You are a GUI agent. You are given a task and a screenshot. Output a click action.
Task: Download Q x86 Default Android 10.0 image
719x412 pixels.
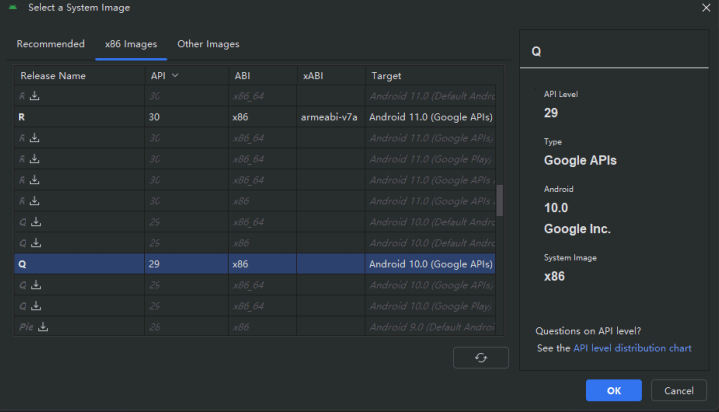[35, 243]
